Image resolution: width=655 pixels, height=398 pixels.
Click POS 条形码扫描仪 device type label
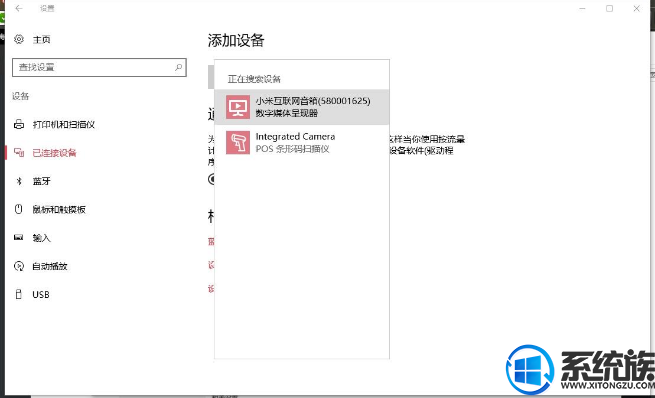(292, 149)
